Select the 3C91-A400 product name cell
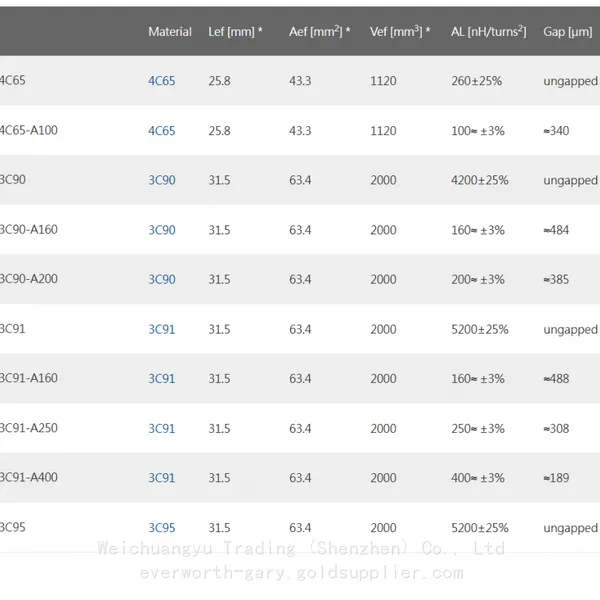Viewport: 600px width, 600px height. coord(29,477)
